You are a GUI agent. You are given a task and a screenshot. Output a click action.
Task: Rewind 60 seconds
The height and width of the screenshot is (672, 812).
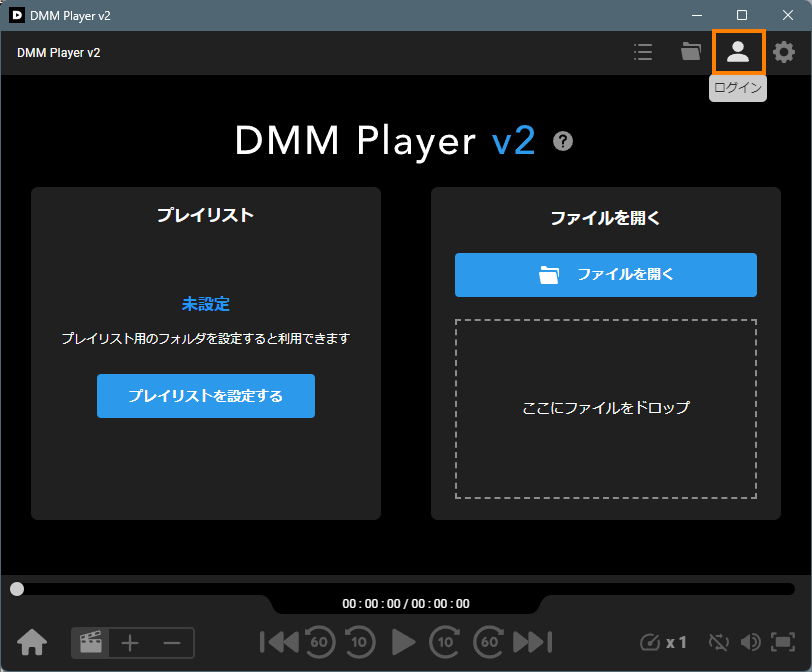click(x=319, y=642)
